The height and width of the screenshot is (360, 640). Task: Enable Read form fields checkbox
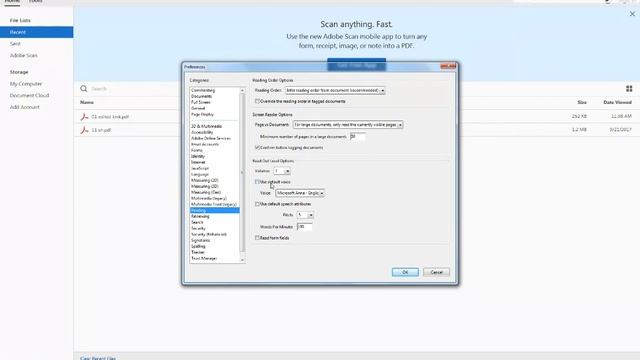pyautogui.click(x=257, y=238)
